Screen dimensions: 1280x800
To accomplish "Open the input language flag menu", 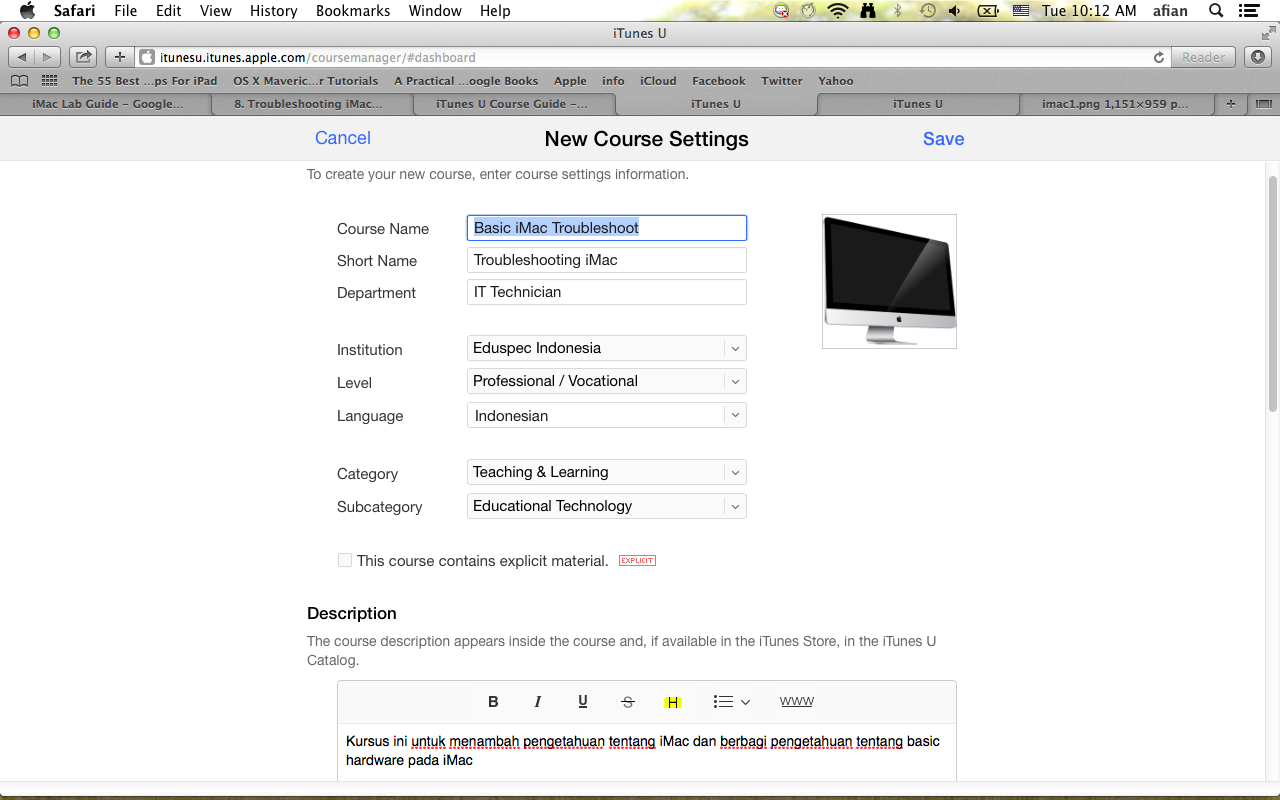I will 1021,11.
